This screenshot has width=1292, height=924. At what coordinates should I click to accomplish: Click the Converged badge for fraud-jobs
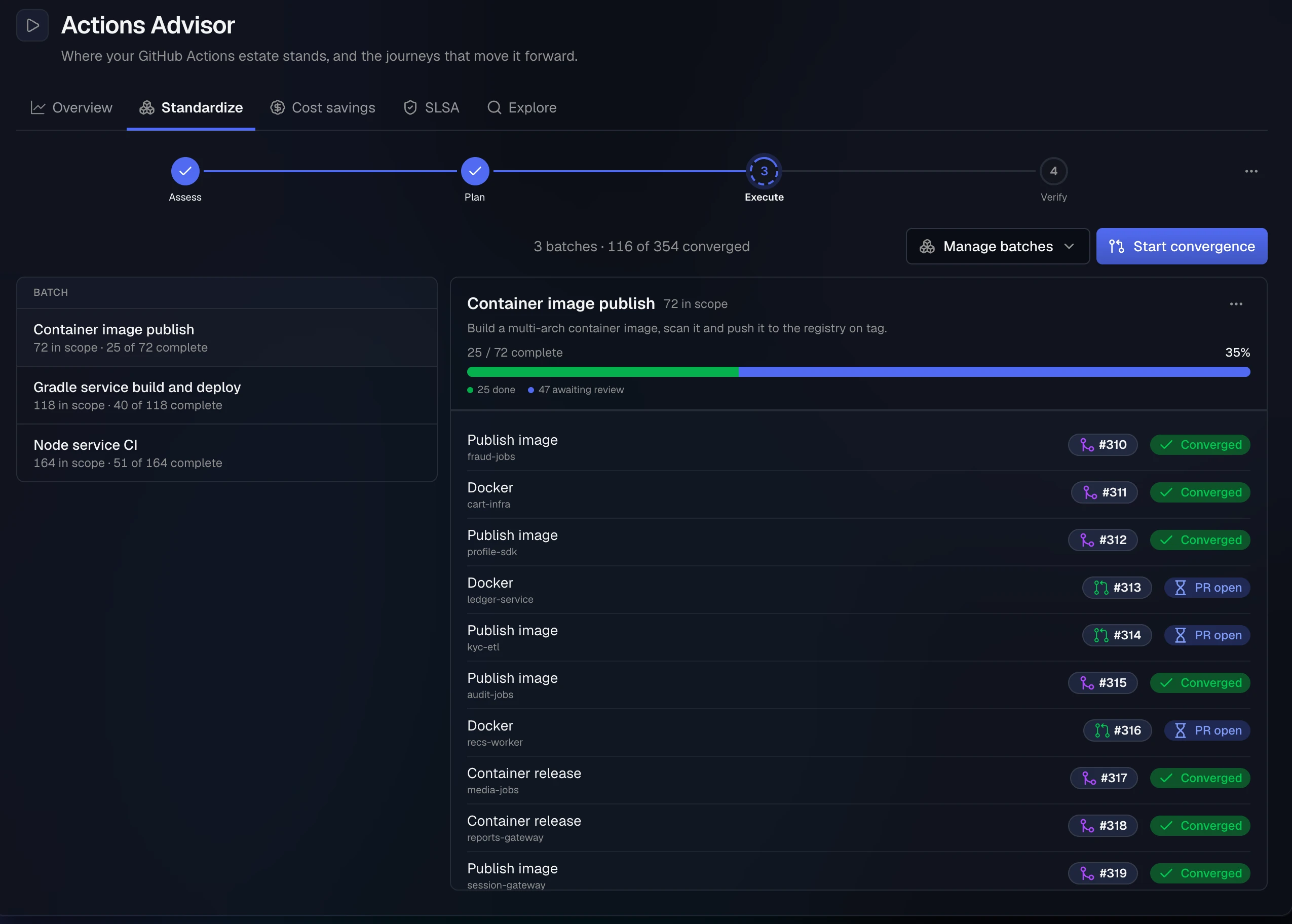point(1200,445)
